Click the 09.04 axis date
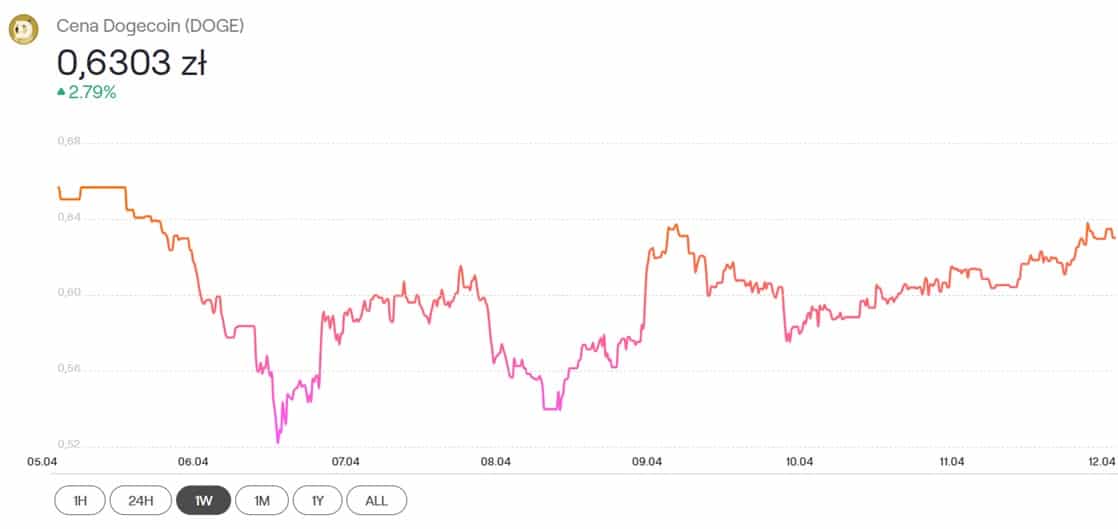Image resolution: width=1118 pixels, height=529 pixels. pos(647,462)
